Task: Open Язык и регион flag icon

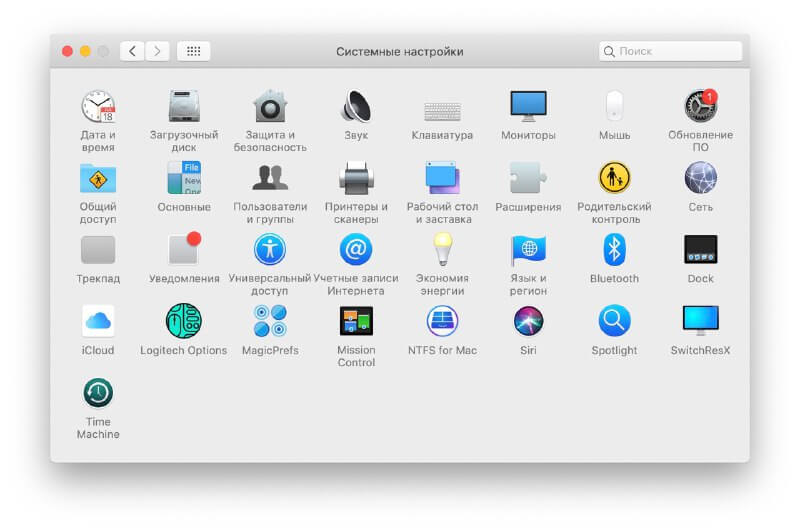Action: point(528,250)
